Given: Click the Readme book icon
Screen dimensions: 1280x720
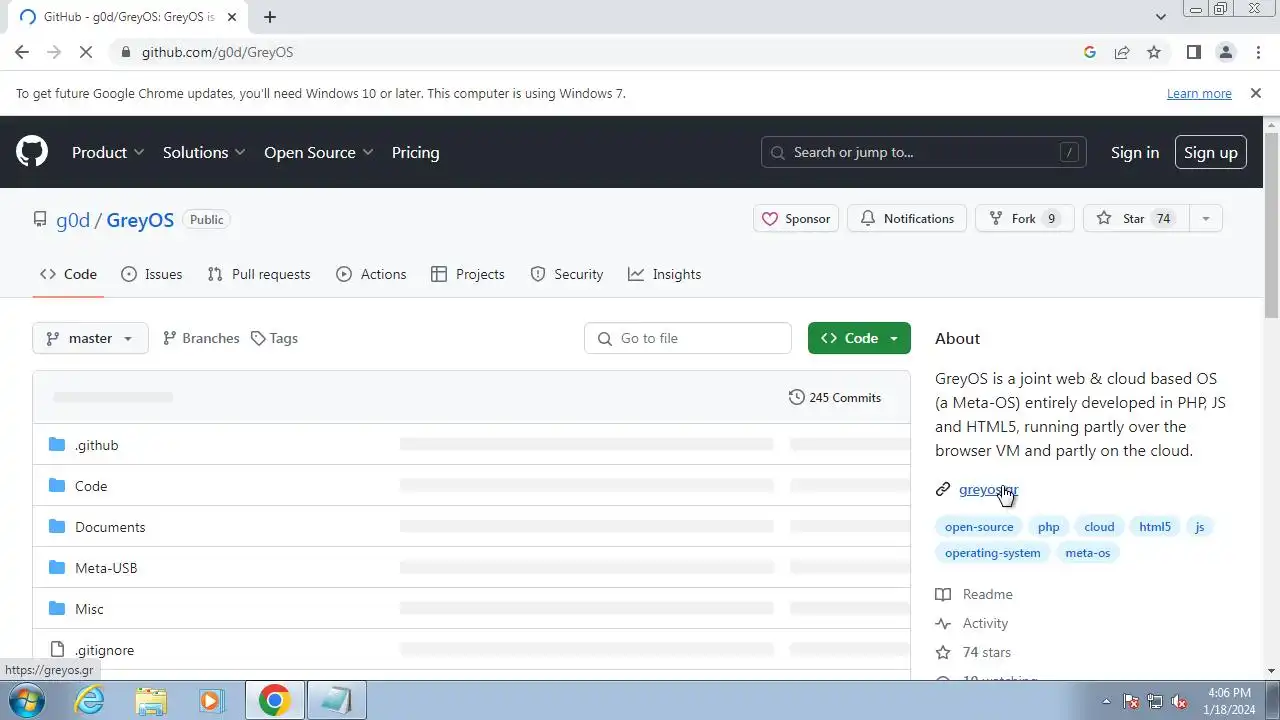Looking at the screenshot, I should pyautogui.click(x=943, y=594).
